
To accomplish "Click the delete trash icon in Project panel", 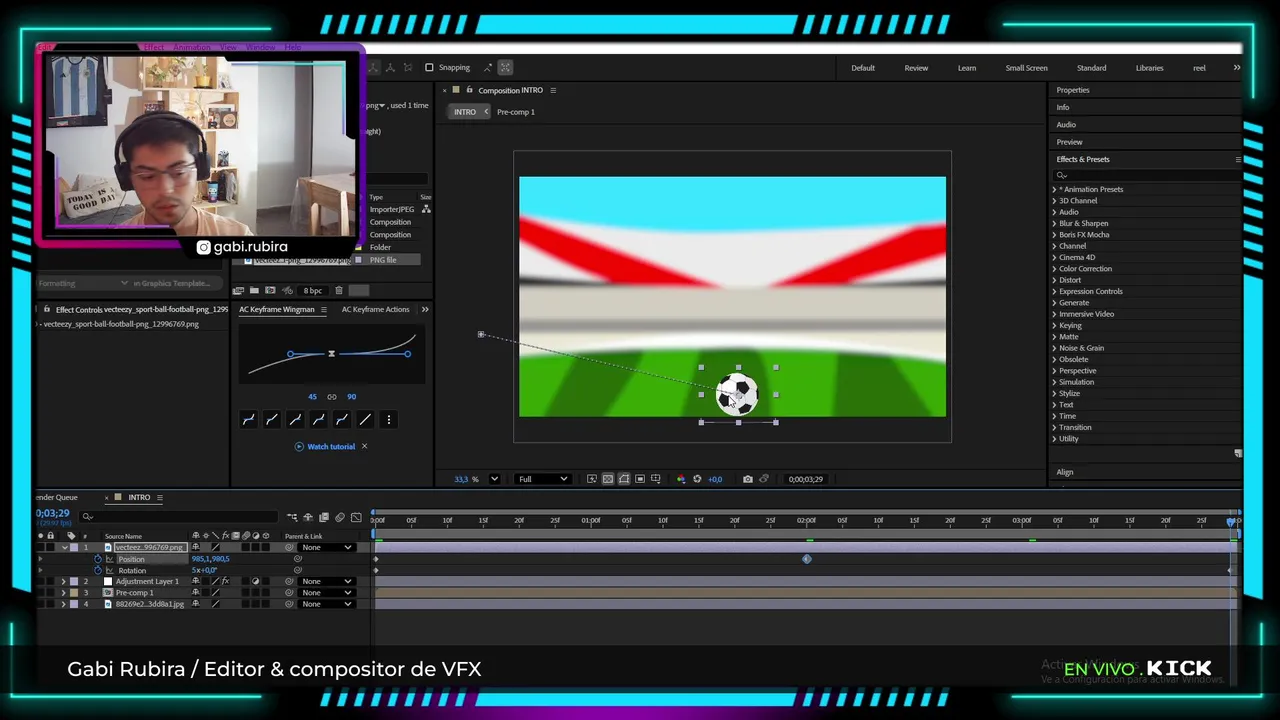I will [339, 291].
